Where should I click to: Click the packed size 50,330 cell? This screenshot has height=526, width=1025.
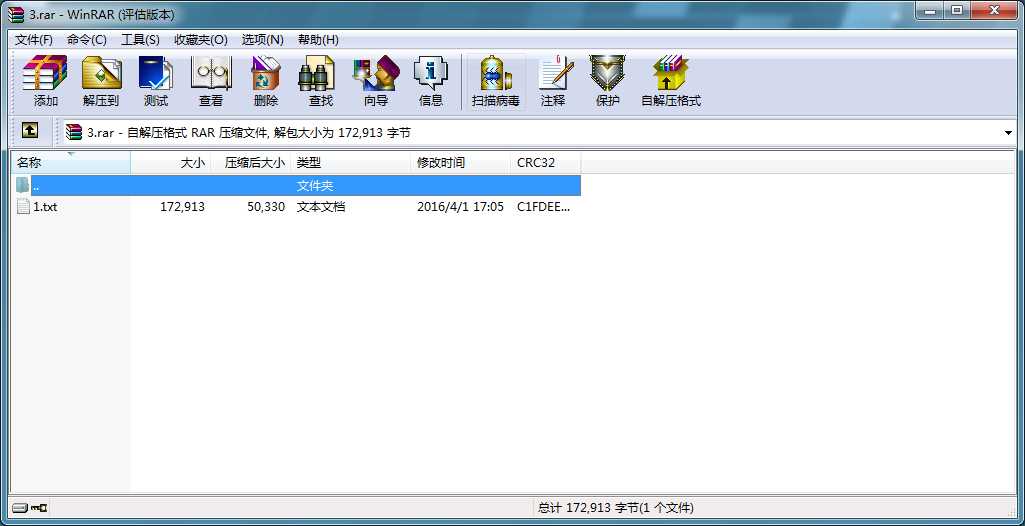pos(264,207)
